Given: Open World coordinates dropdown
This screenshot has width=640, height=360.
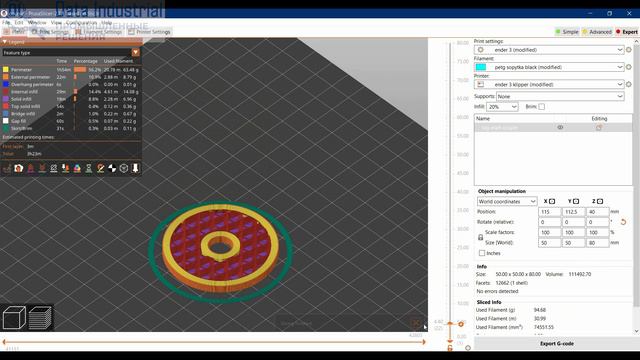Looking at the screenshot, I should click(507, 201).
